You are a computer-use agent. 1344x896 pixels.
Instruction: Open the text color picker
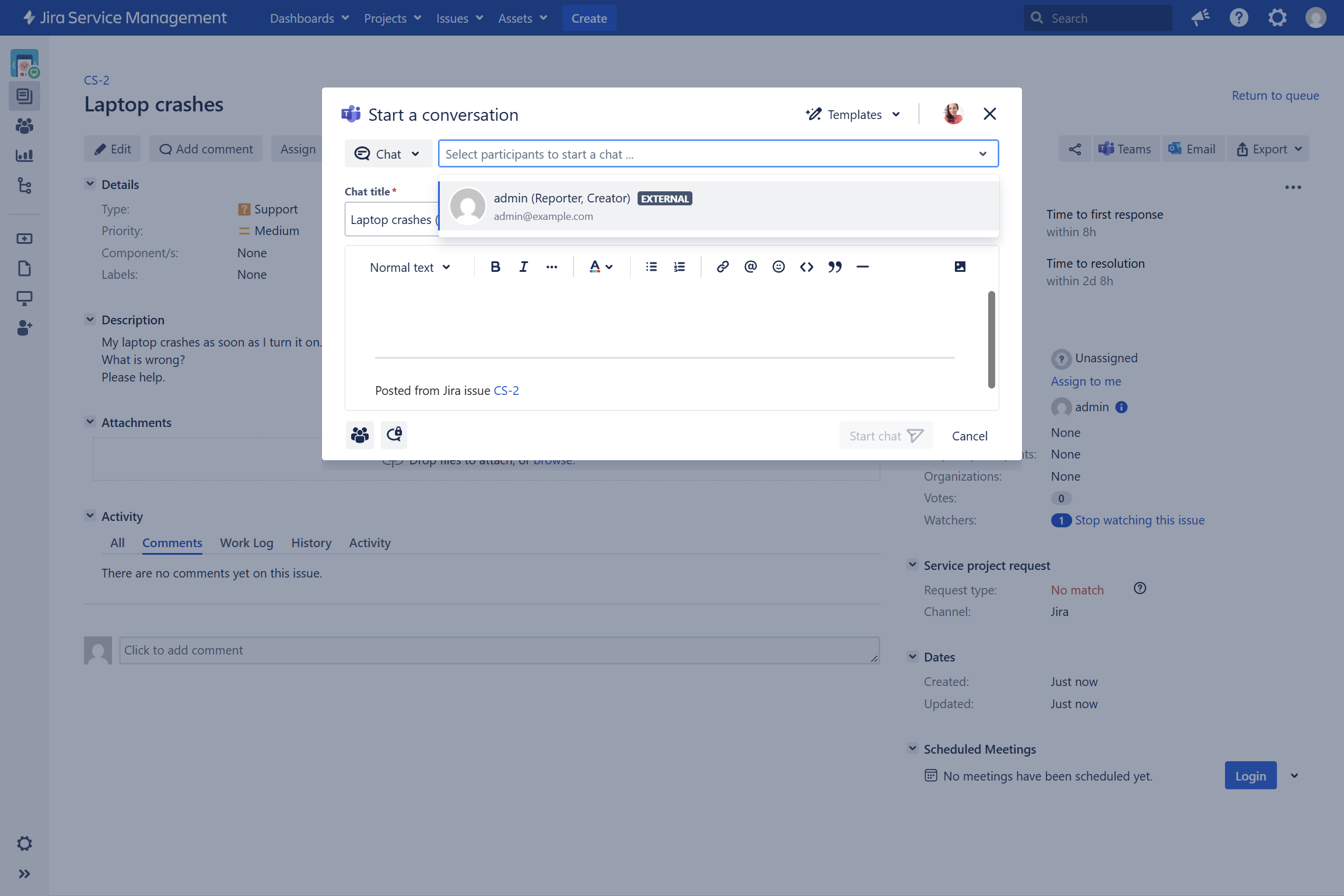point(601,267)
